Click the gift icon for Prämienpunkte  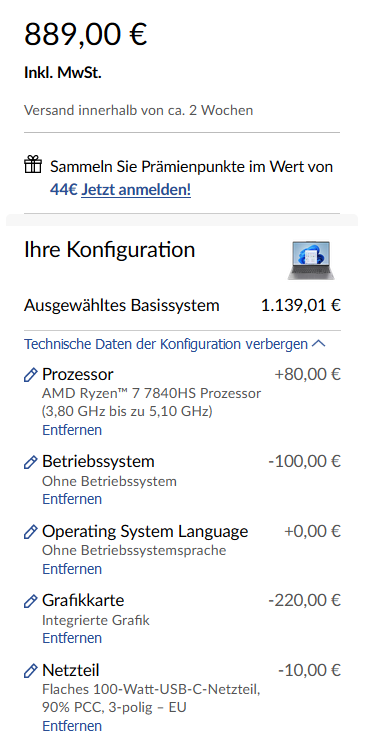(33, 164)
